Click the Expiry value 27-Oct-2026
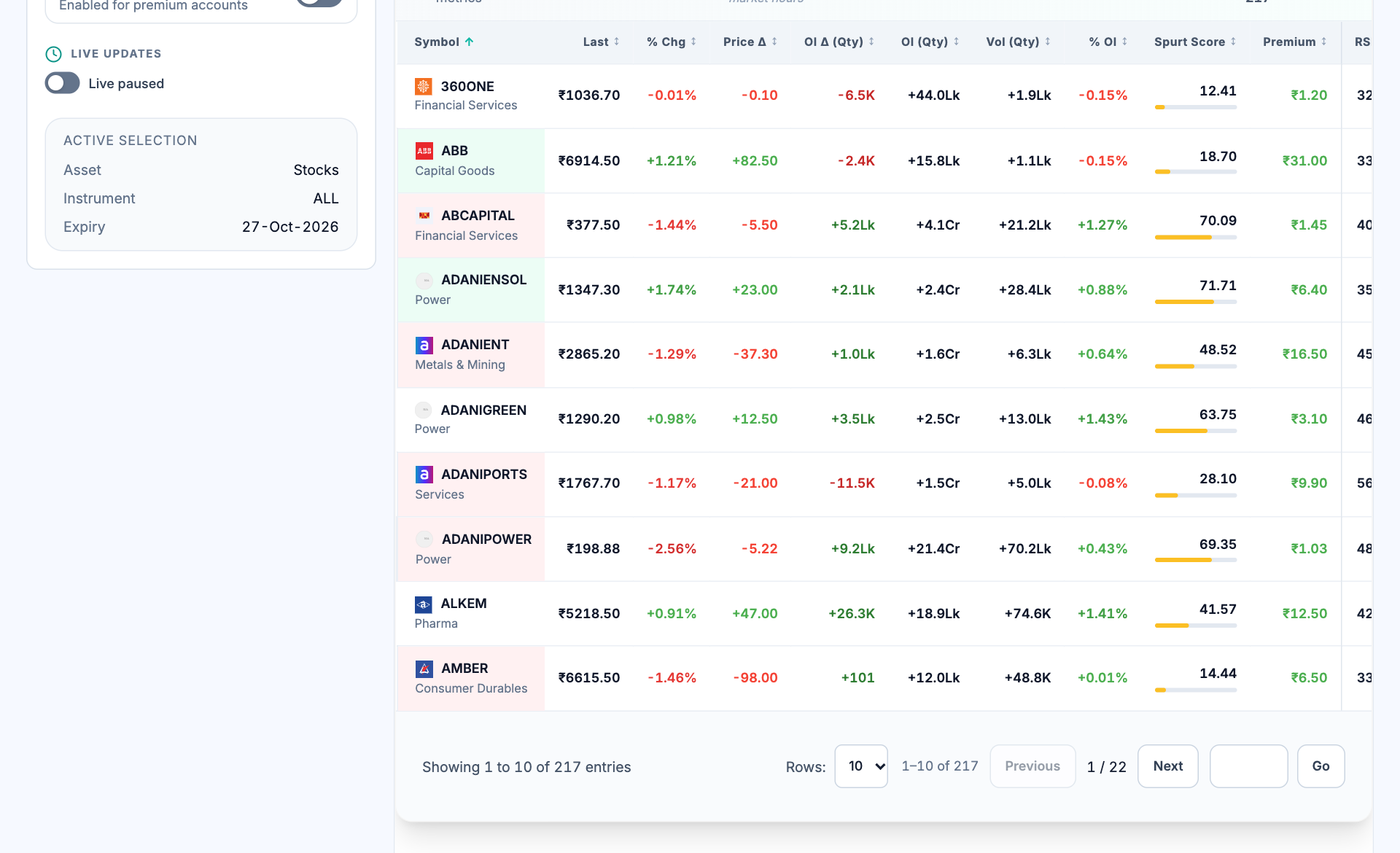1400x853 pixels. coord(290,227)
